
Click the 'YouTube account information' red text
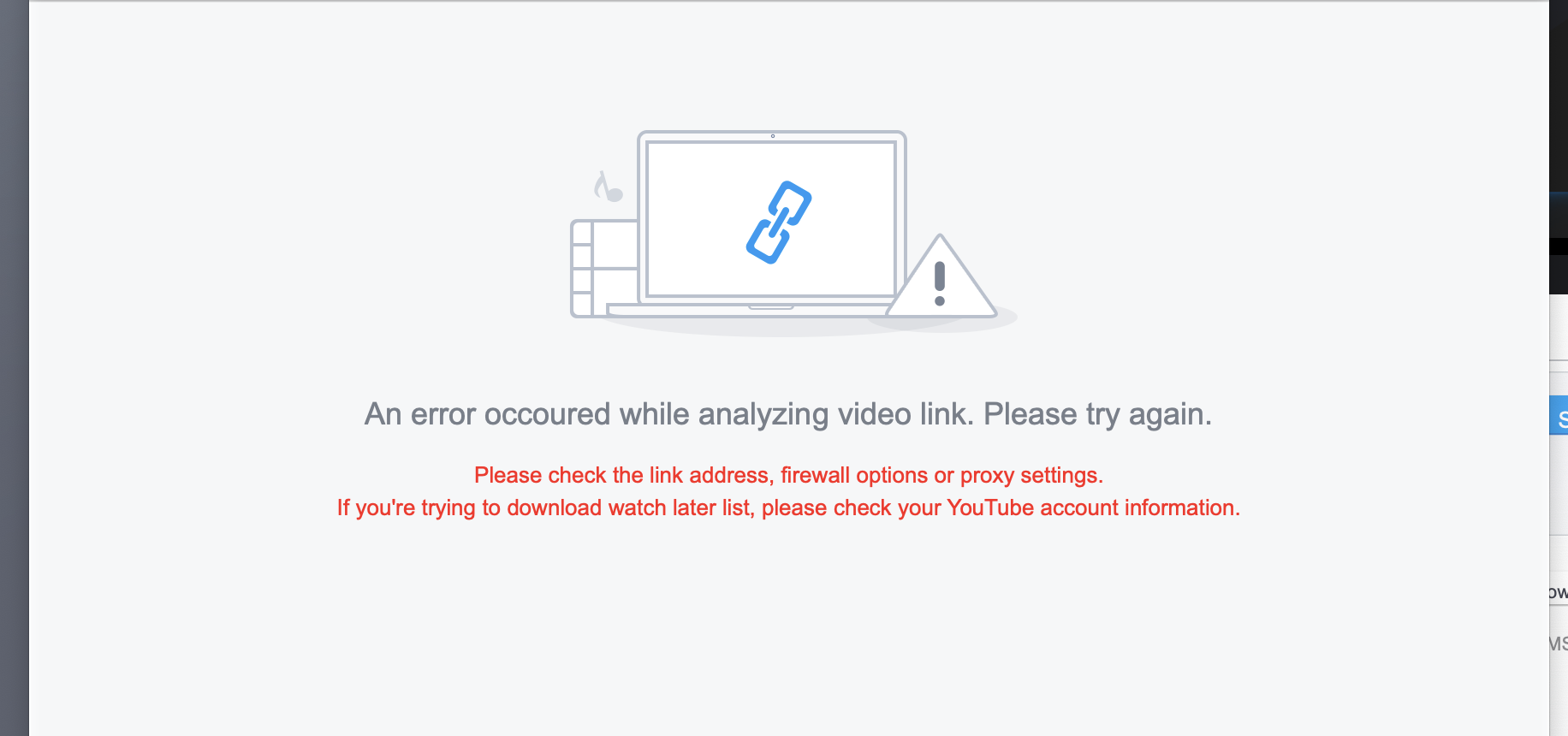click(1093, 507)
